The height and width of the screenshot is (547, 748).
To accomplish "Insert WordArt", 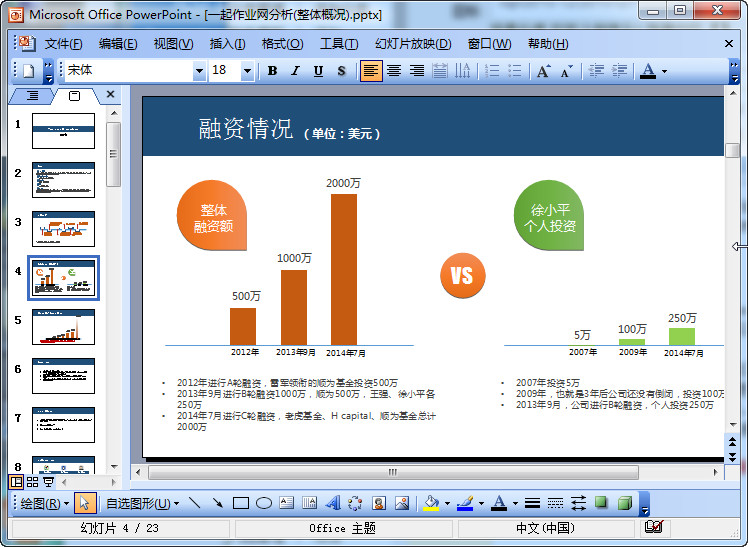I will [x=333, y=503].
